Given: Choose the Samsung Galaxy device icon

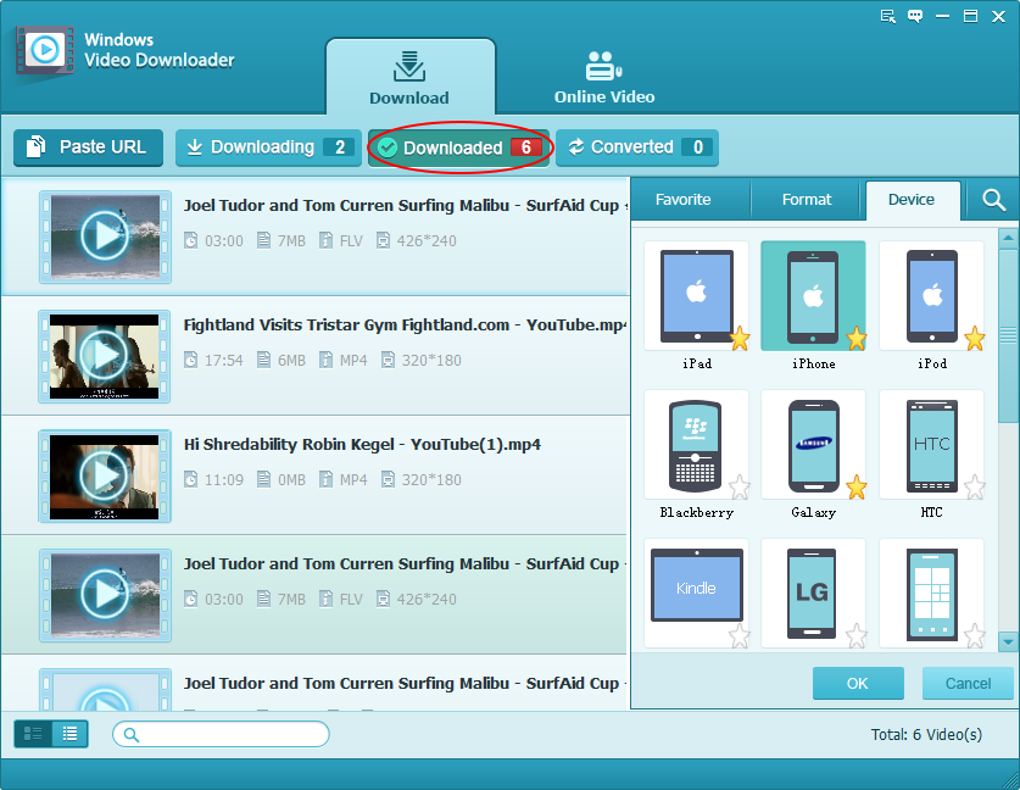Looking at the screenshot, I should 813,446.
